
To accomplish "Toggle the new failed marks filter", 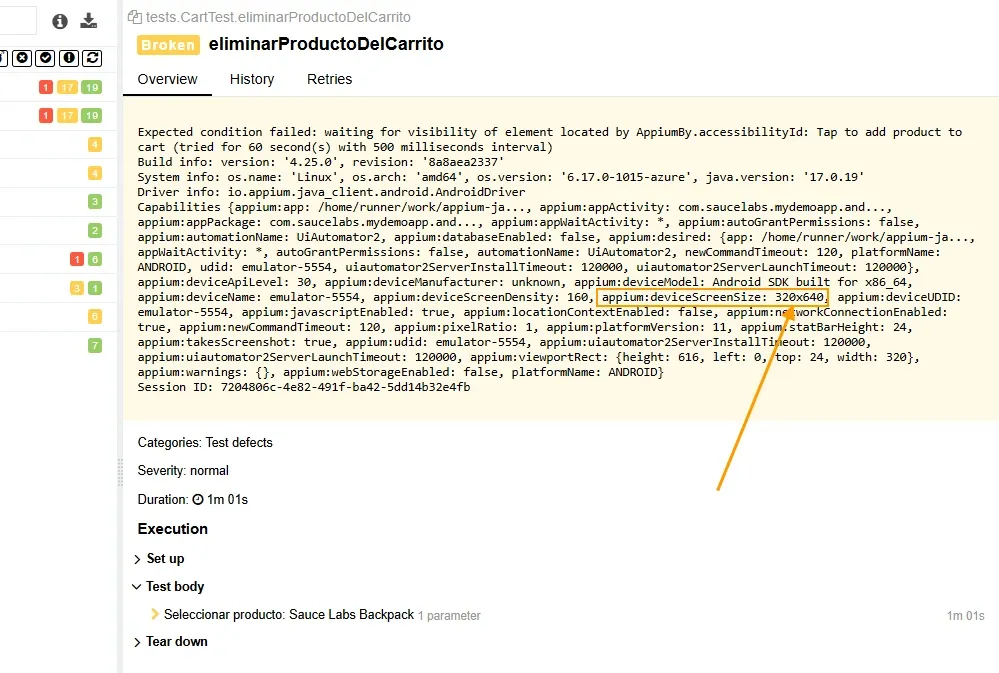I will [x=22, y=58].
